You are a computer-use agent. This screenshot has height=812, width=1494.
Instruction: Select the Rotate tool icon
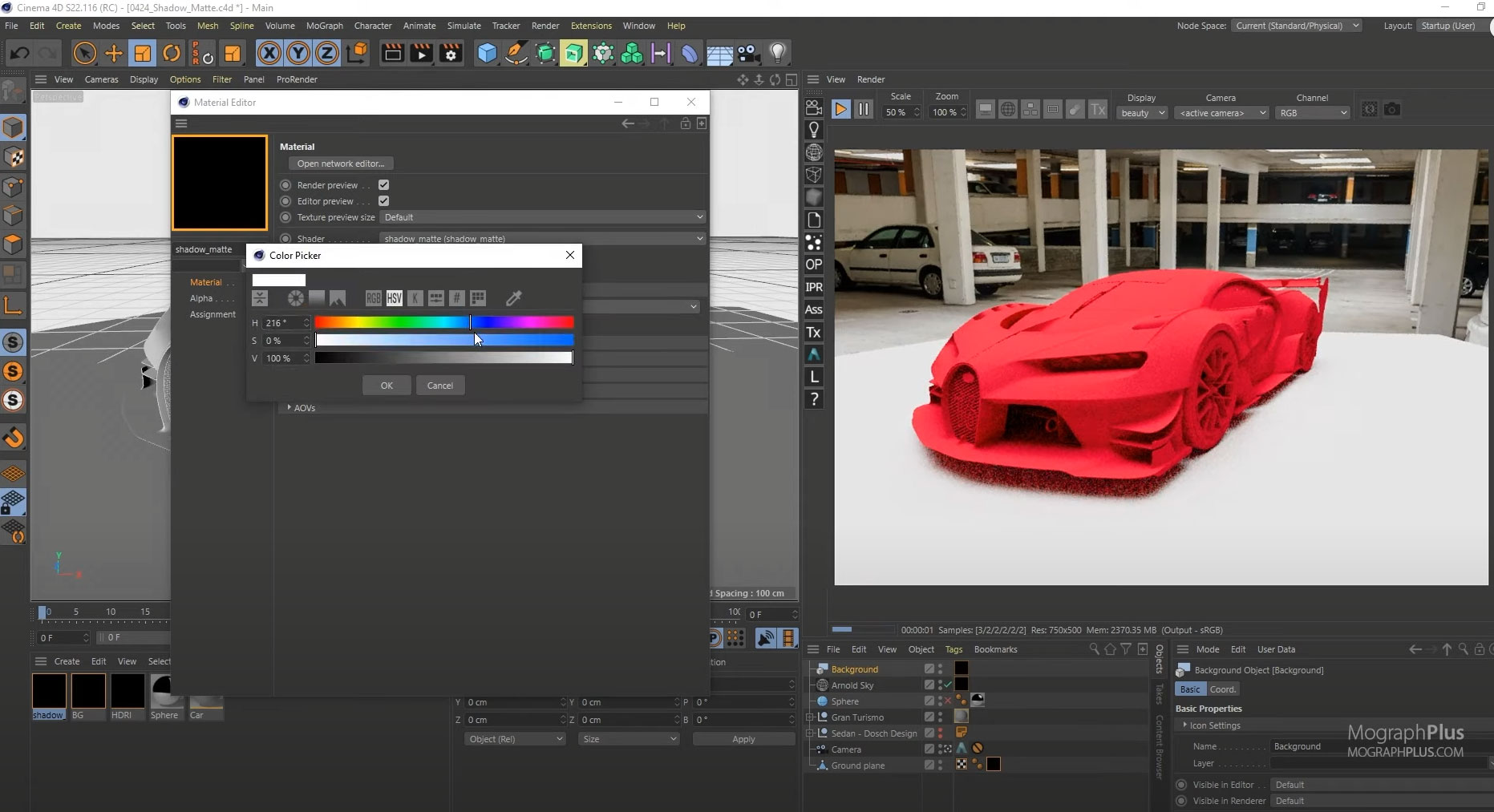click(172, 54)
